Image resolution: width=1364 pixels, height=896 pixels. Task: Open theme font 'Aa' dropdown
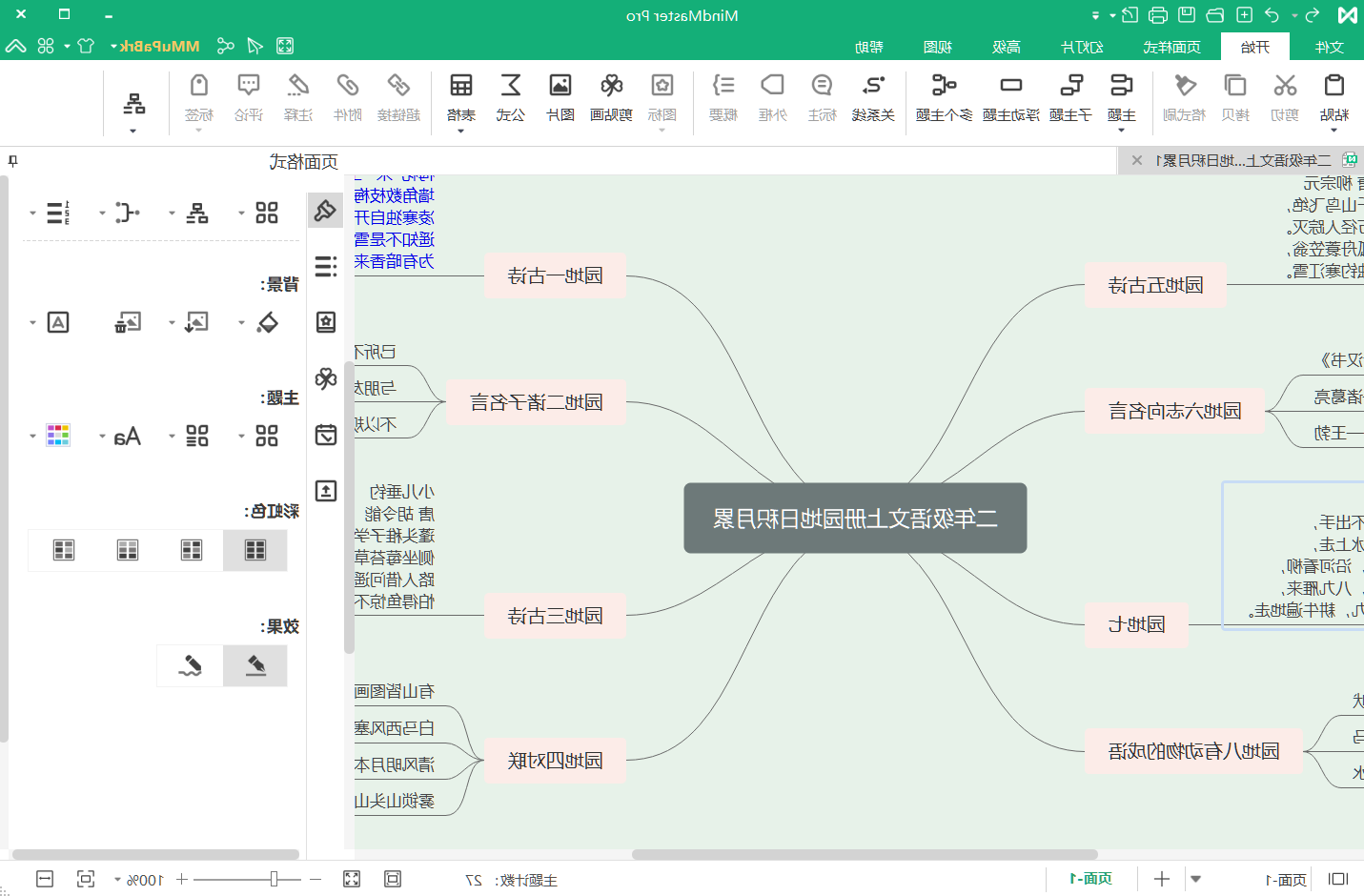(x=120, y=436)
